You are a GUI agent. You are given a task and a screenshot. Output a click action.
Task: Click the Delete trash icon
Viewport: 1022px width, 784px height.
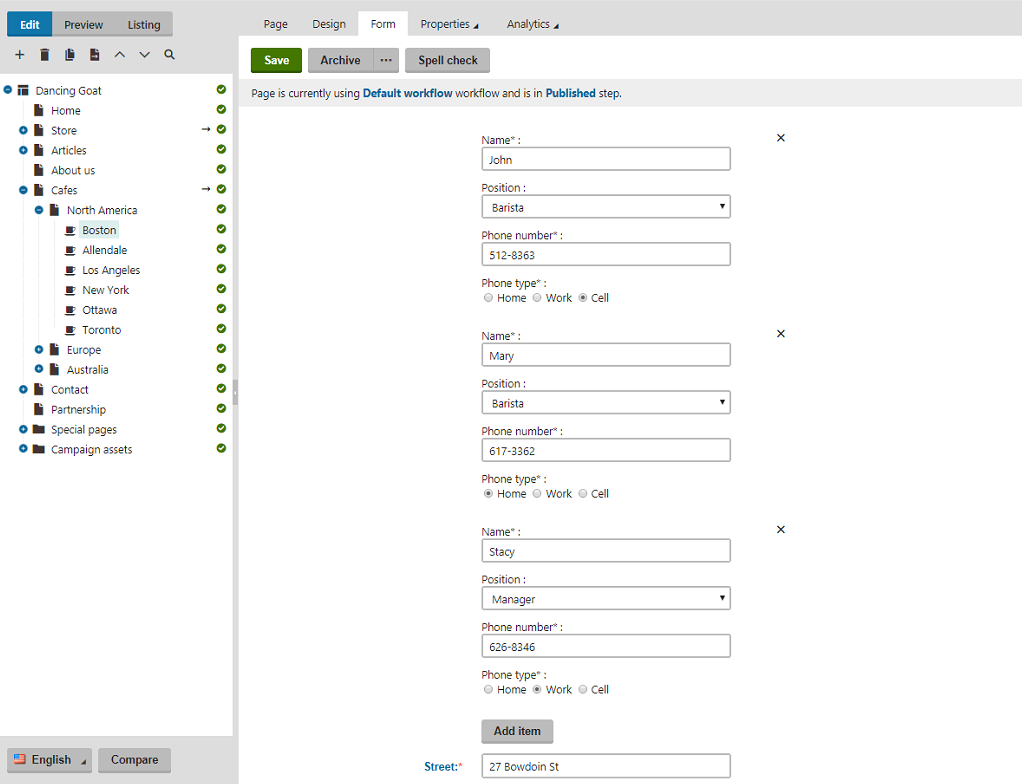pyautogui.click(x=44, y=55)
